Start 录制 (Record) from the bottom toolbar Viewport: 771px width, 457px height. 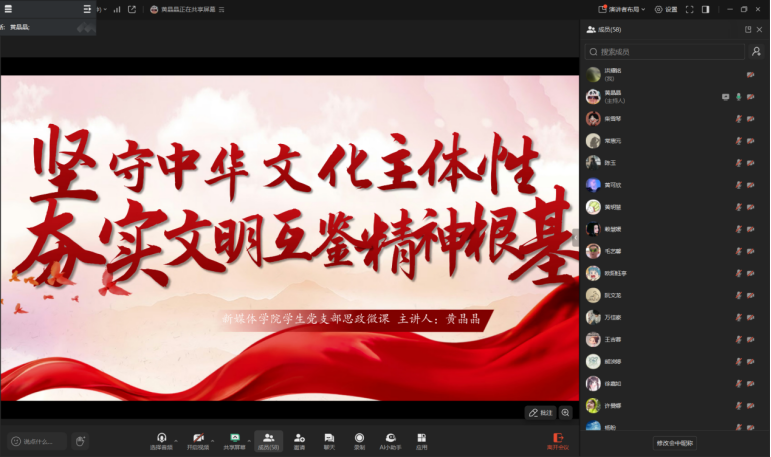tap(359, 440)
